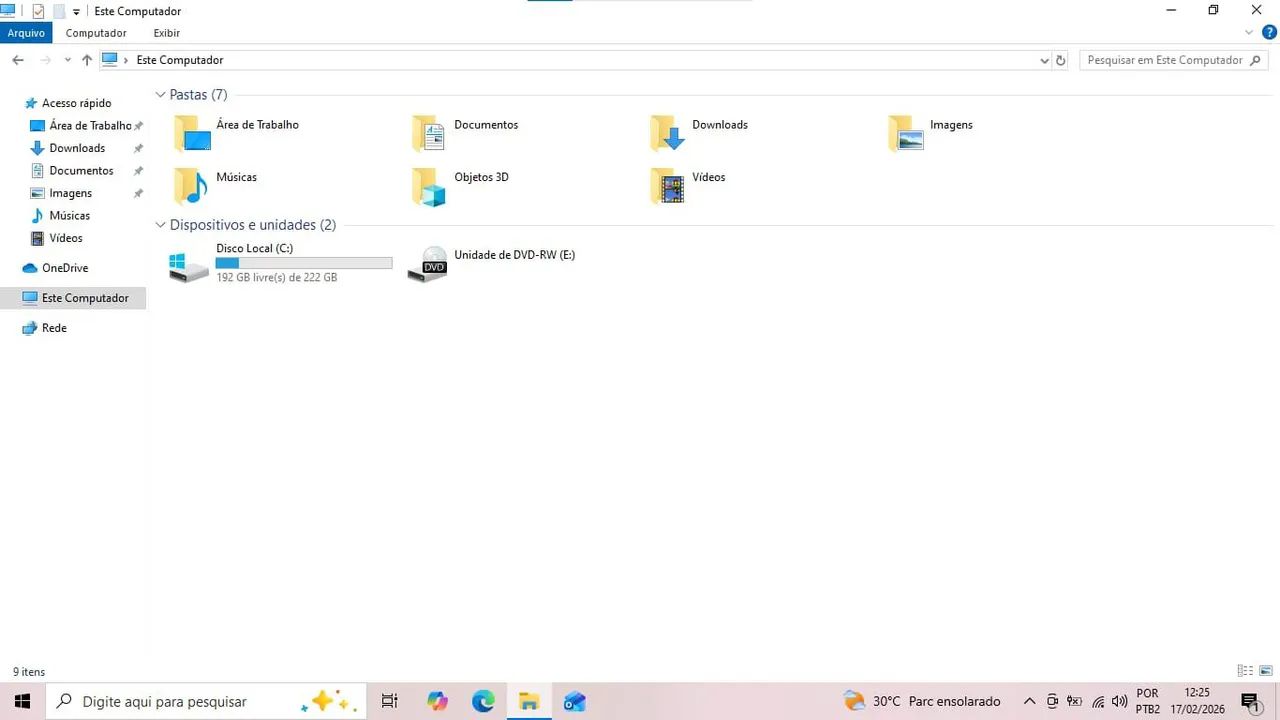Open the Objetos 3D folder
The height and width of the screenshot is (720, 1280).
[428, 187]
